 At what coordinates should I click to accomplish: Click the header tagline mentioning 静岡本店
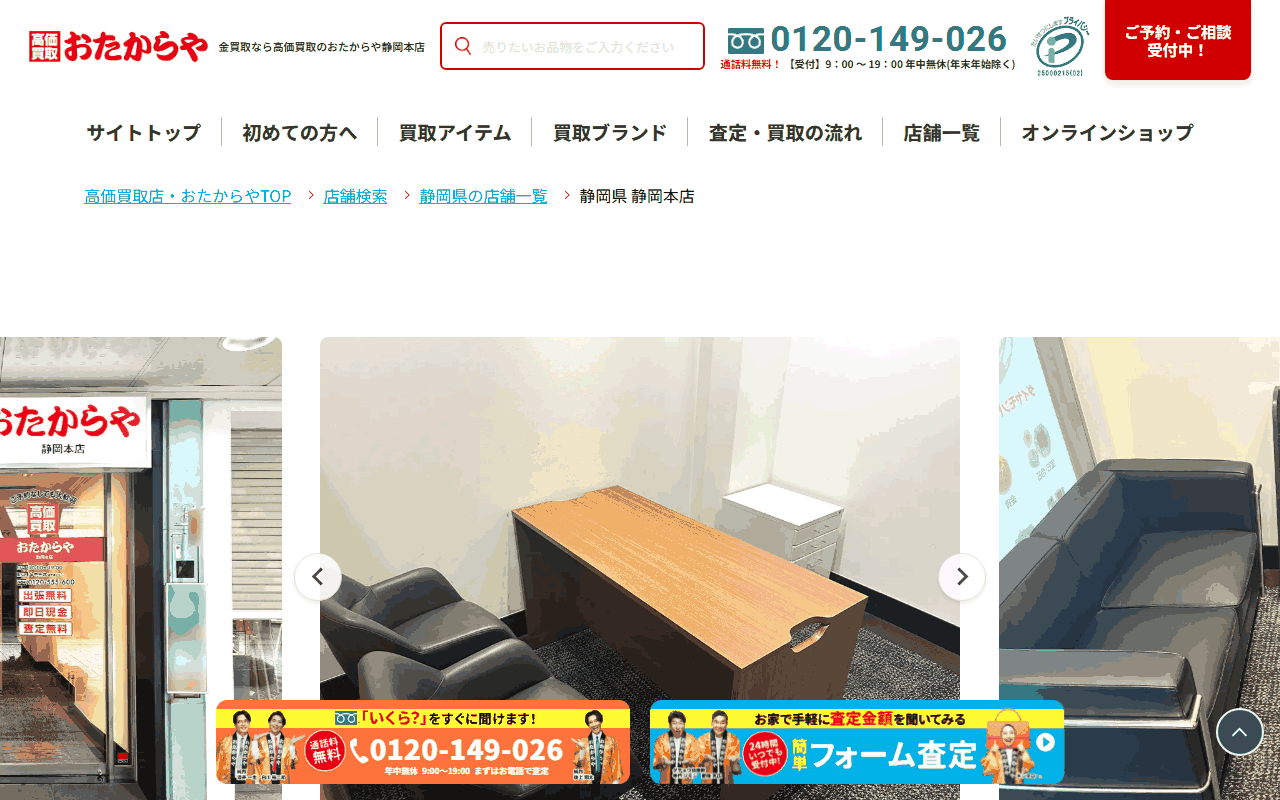pyautogui.click(x=321, y=47)
